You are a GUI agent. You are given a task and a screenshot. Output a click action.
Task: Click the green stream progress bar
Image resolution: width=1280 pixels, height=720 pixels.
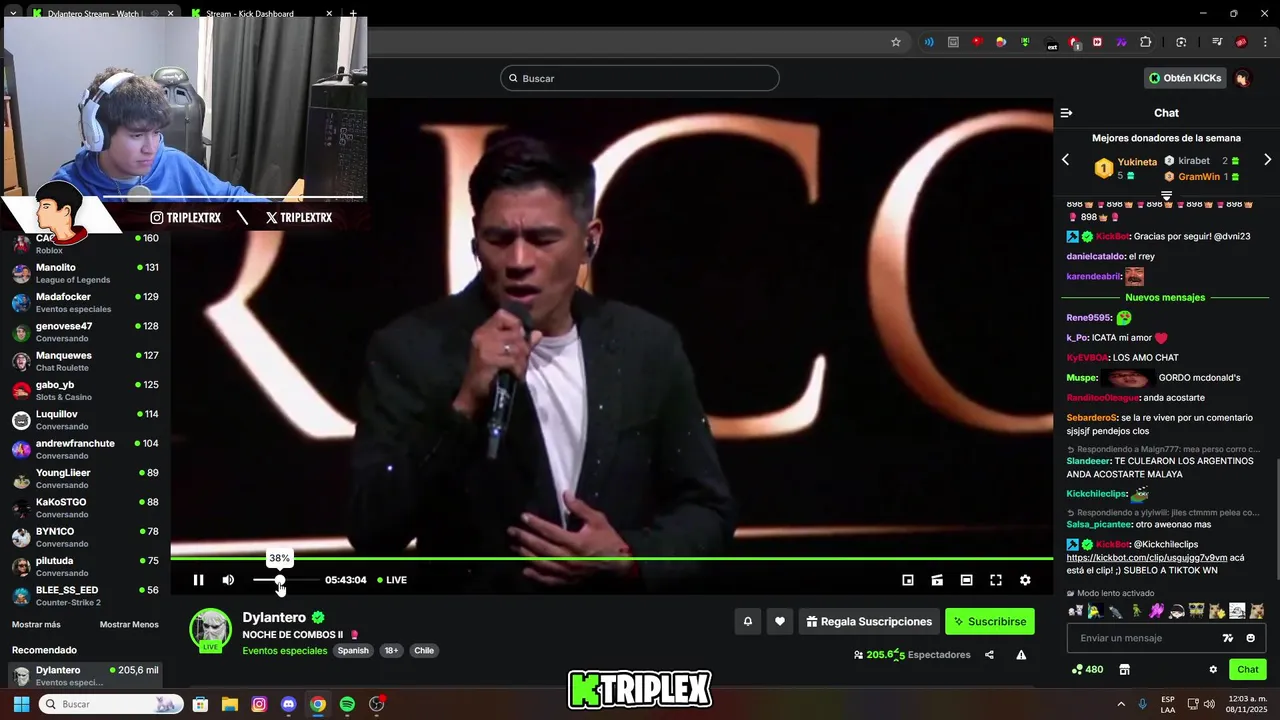611,558
